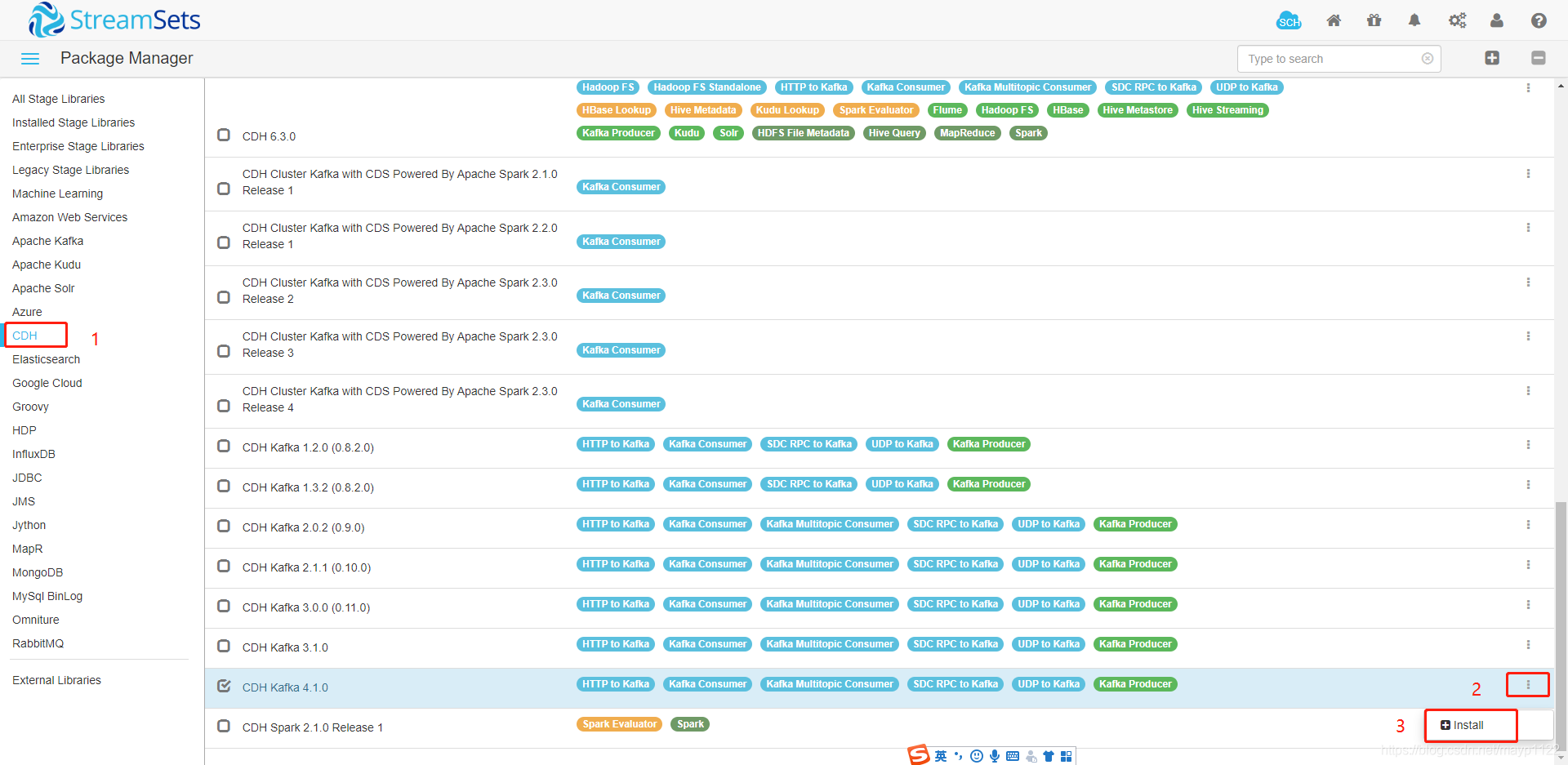Click the input method emoji smiley icon
The width and height of the screenshot is (1568, 765).
(x=977, y=756)
